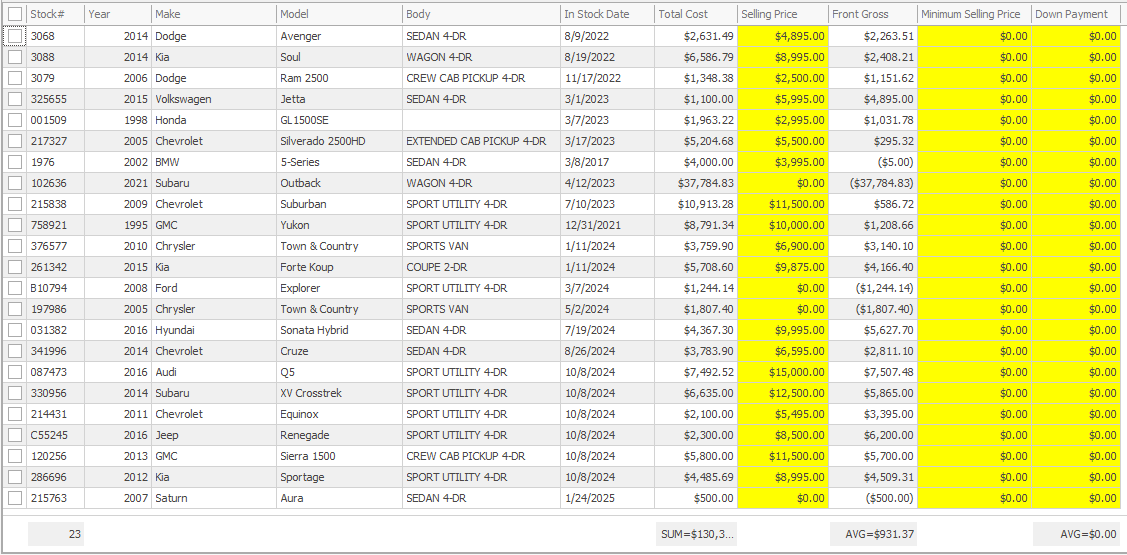Click selling price $12,500.00 for Subaru Crosstrek
The width and height of the screenshot is (1127, 555).
point(783,393)
